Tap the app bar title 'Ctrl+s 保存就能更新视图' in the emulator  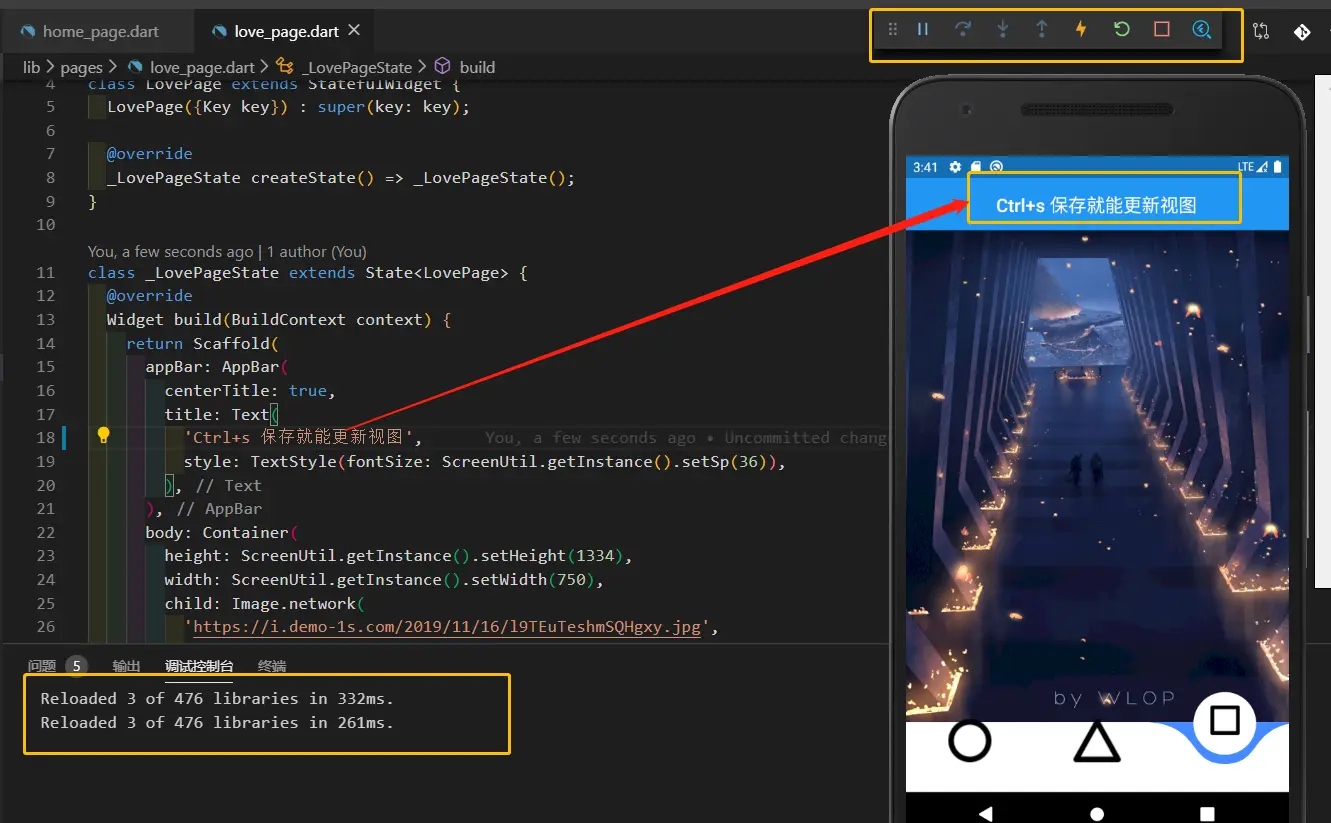coord(1096,206)
